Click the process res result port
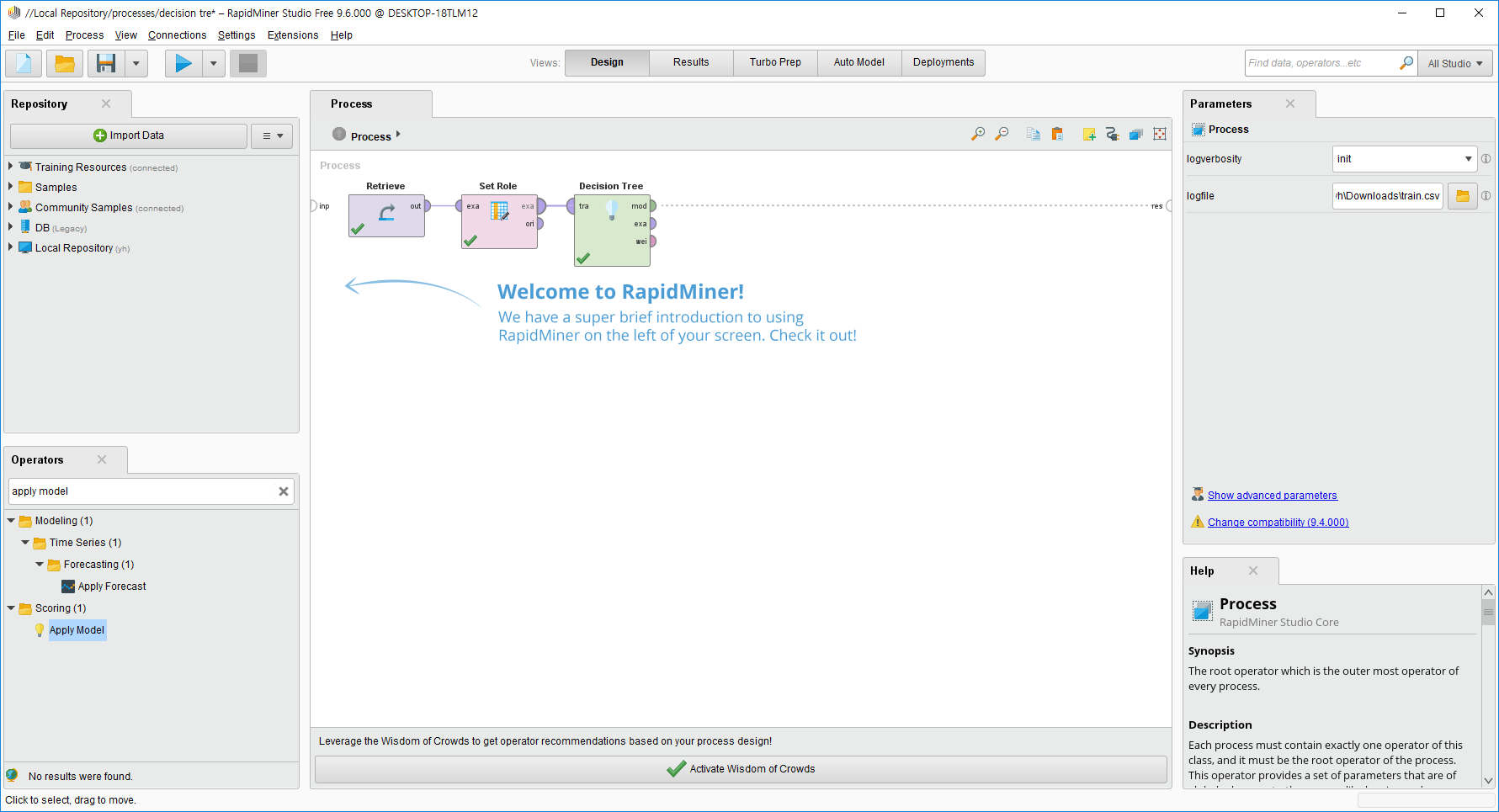Image resolution: width=1499 pixels, height=812 pixels. pyautogui.click(x=1168, y=206)
